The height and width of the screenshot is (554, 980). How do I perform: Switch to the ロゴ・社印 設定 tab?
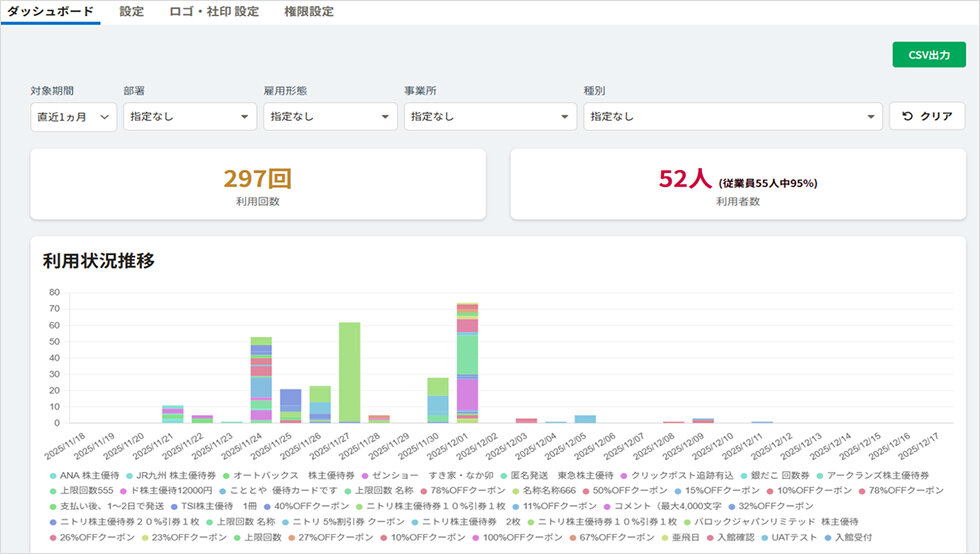click(x=214, y=12)
